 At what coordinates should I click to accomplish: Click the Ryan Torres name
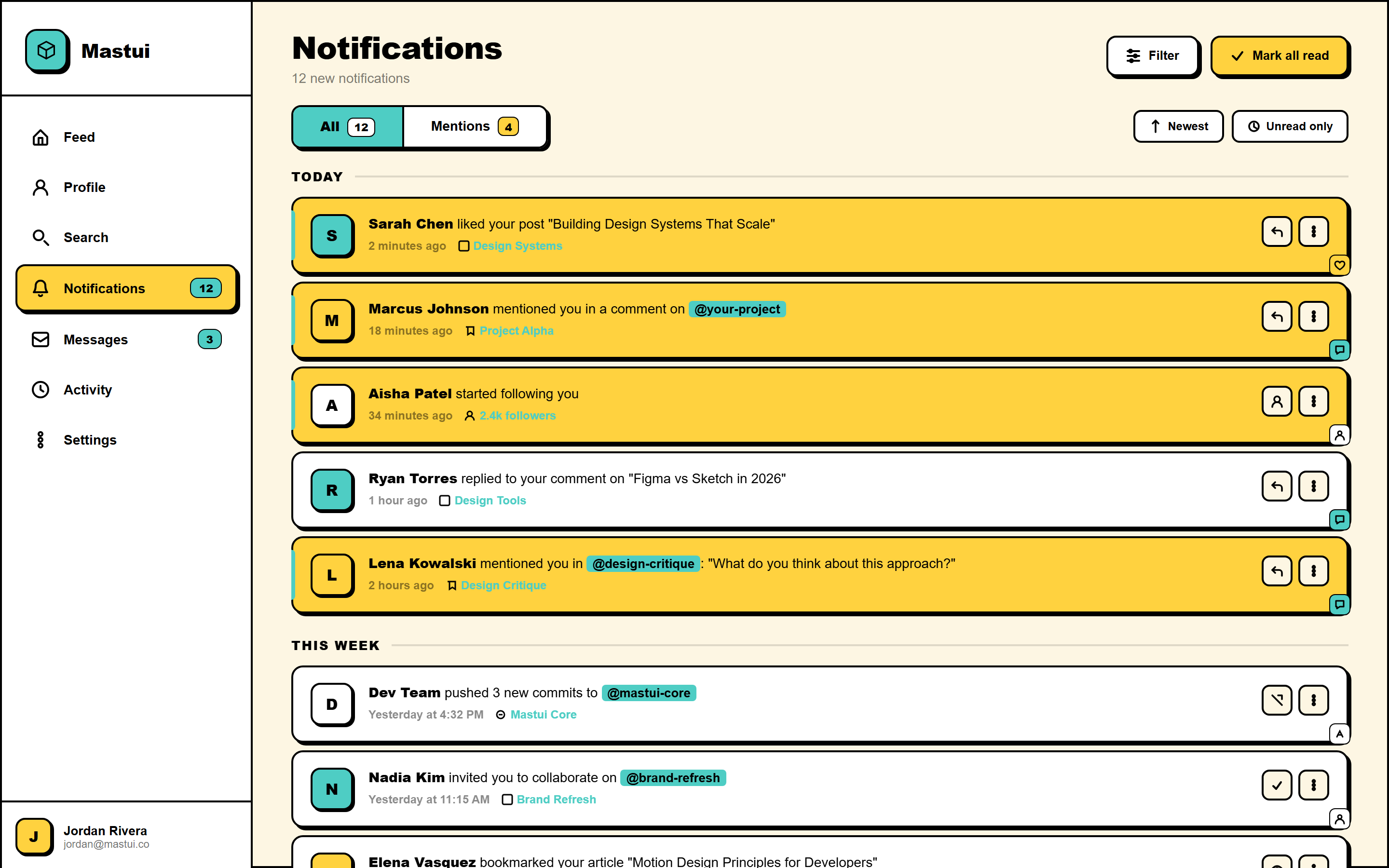[x=413, y=479]
